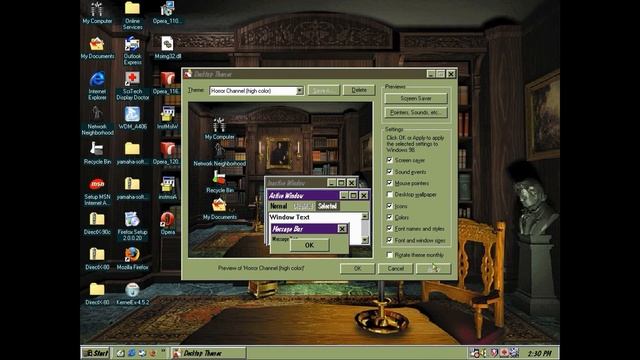Viewport: 640px width, 360px height.
Task: Click the Setup MSN Internet Access icon
Action: tap(97, 191)
